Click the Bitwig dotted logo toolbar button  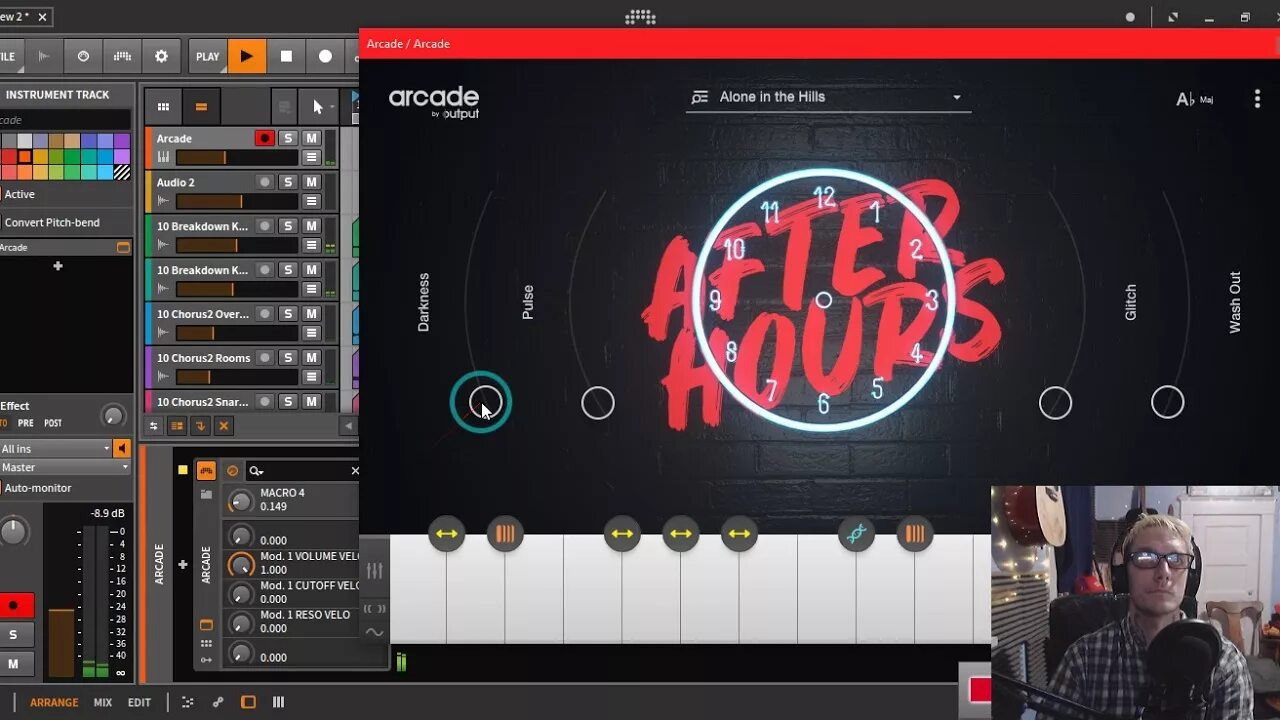[122, 56]
